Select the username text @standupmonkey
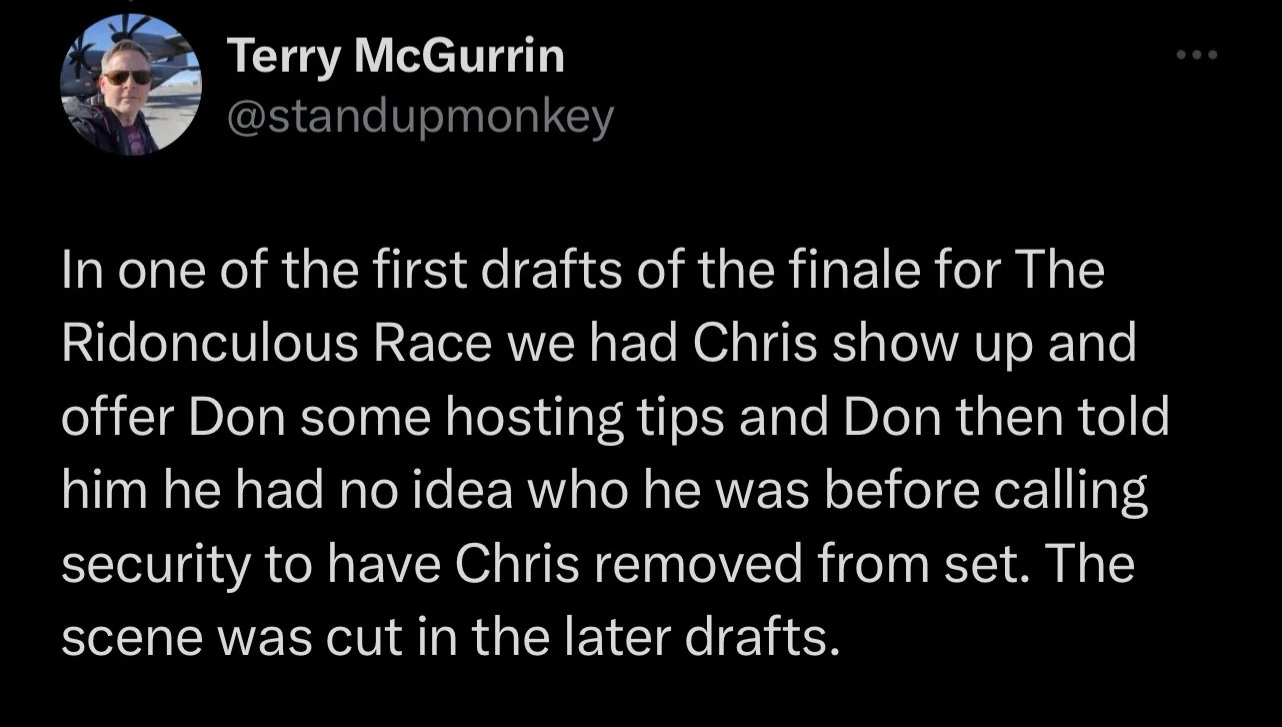Image resolution: width=1282 pixels, height=727 pixels. pyautogui.click(x=418, y=114)
